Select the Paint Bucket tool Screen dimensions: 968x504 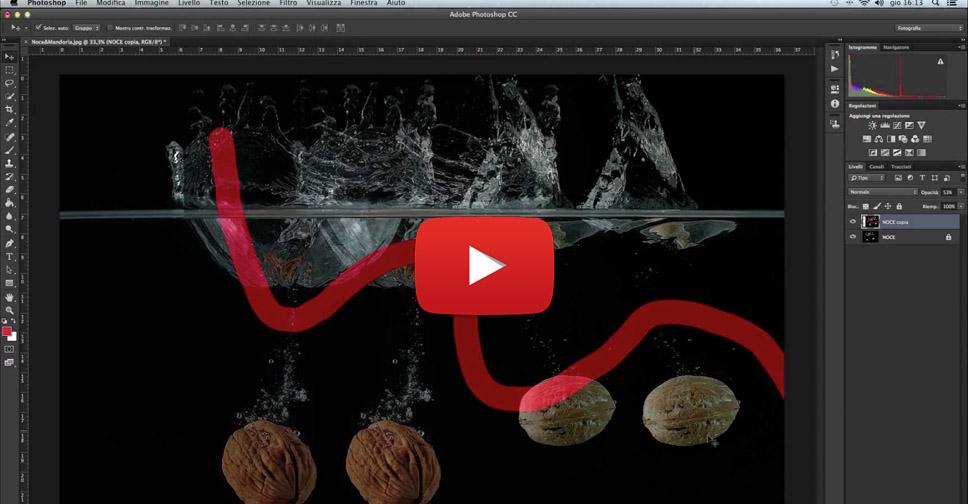coord(9,203)
